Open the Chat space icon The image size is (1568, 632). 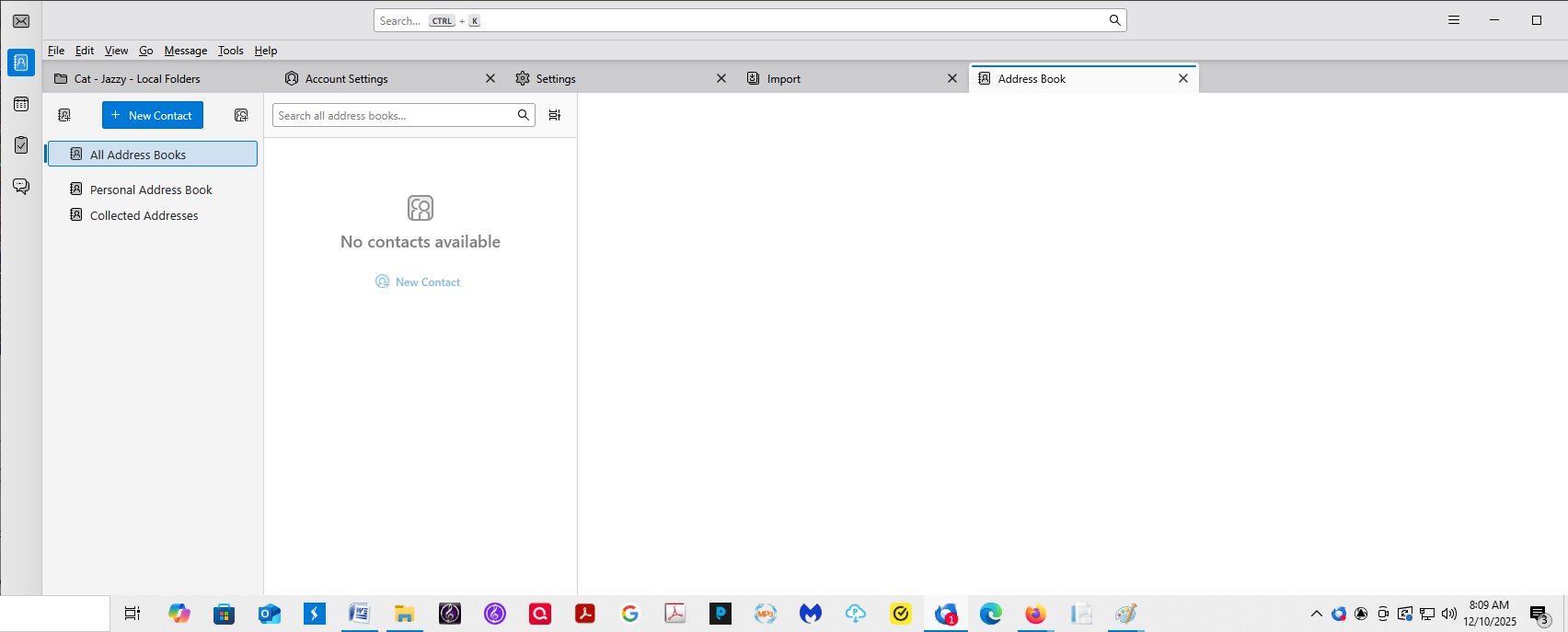click(21, 187)
